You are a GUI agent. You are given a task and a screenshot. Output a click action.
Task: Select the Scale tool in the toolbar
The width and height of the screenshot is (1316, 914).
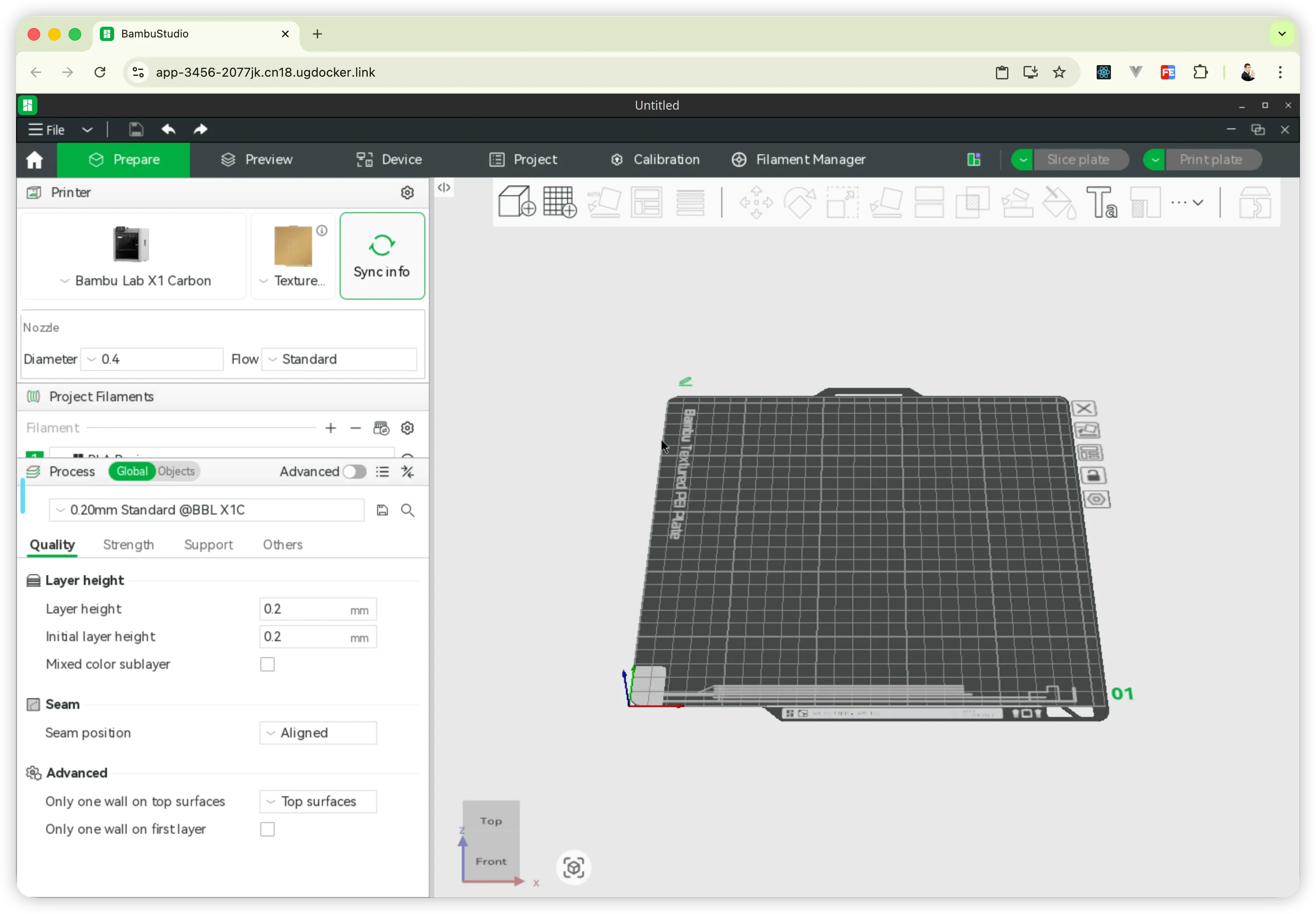(x=843, y=202)
